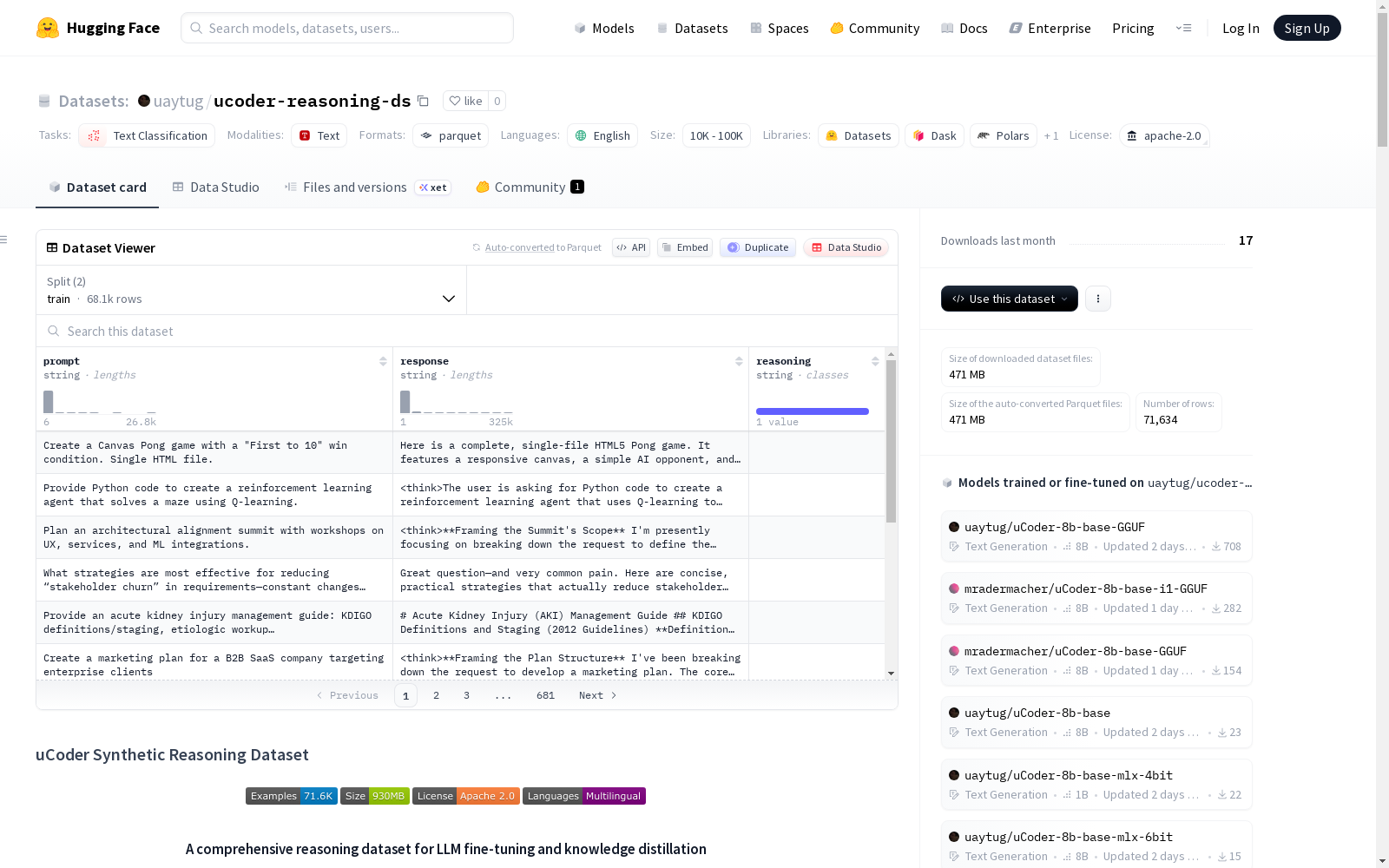Go to page 2 of the dataset
This screenshot has width=1389, height=868.
436,695
